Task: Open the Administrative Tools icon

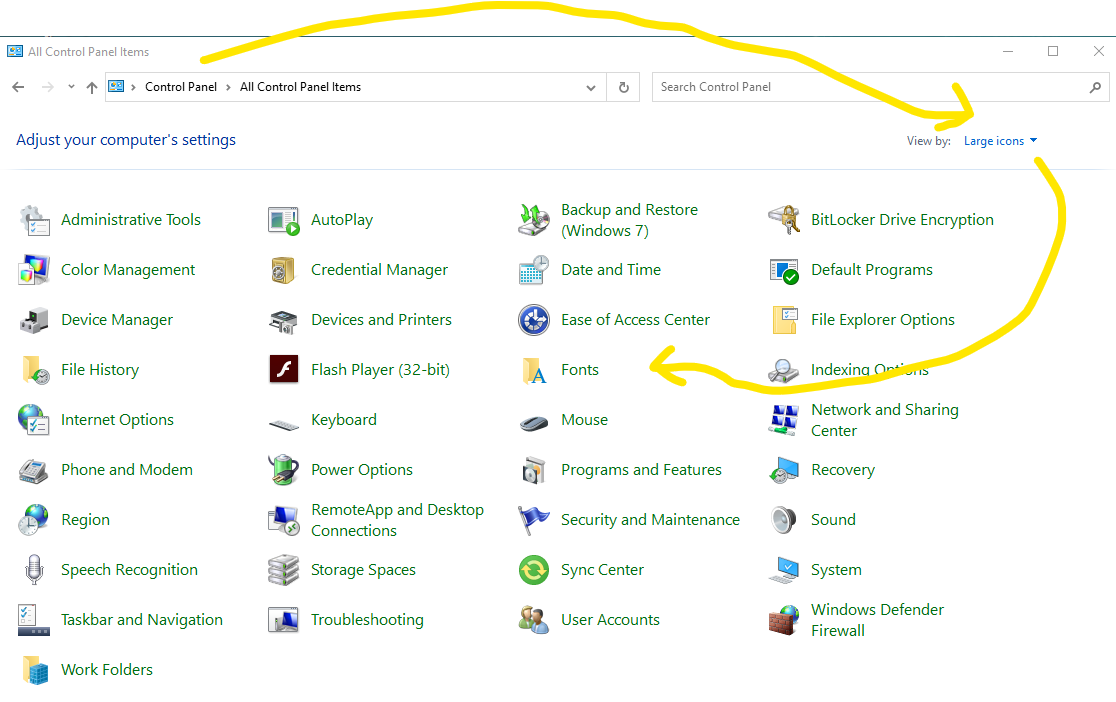Action: click(x=34, y=220)
